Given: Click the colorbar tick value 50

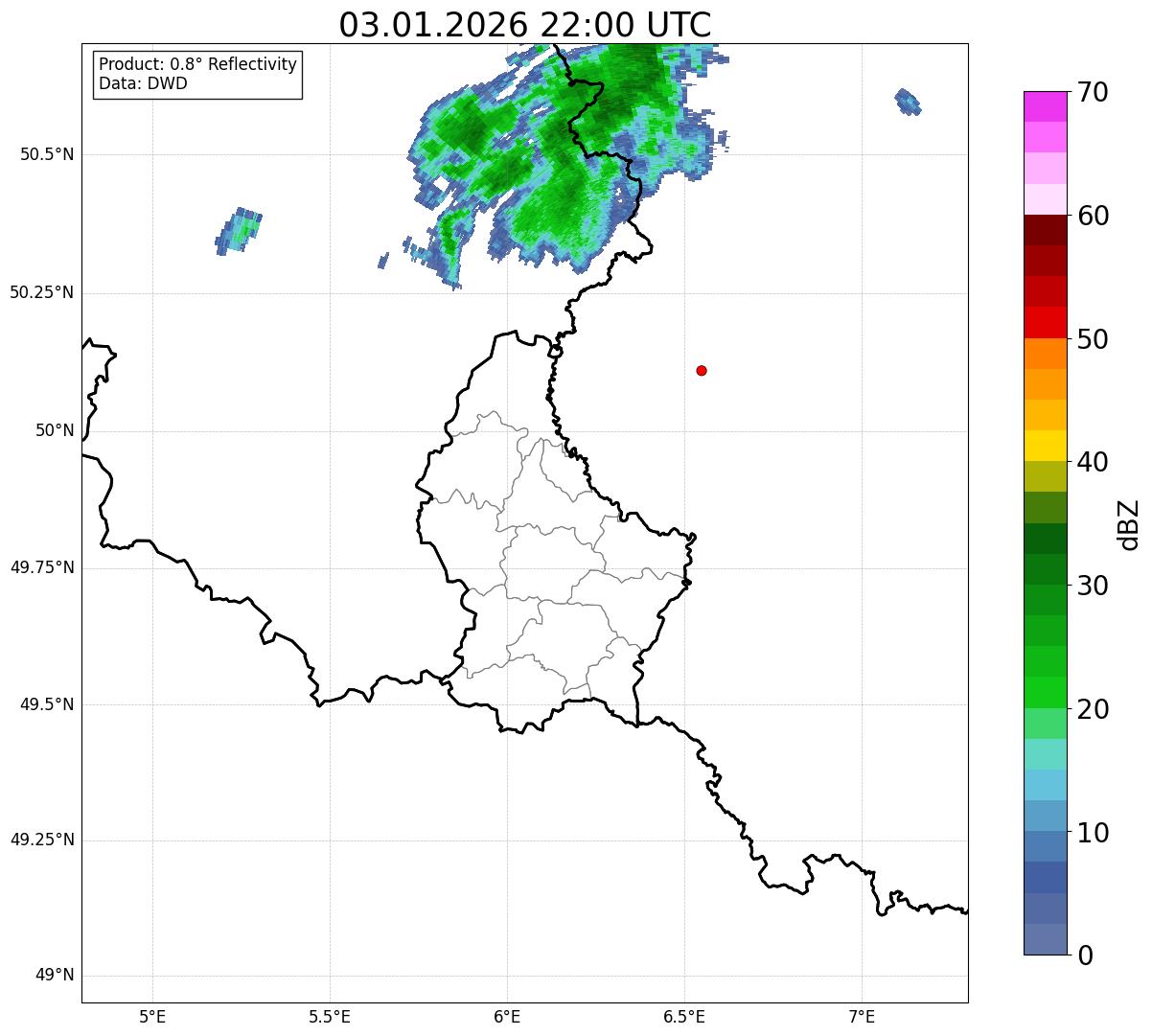Looking at the screenshot, I should (x=1093, y=339).
